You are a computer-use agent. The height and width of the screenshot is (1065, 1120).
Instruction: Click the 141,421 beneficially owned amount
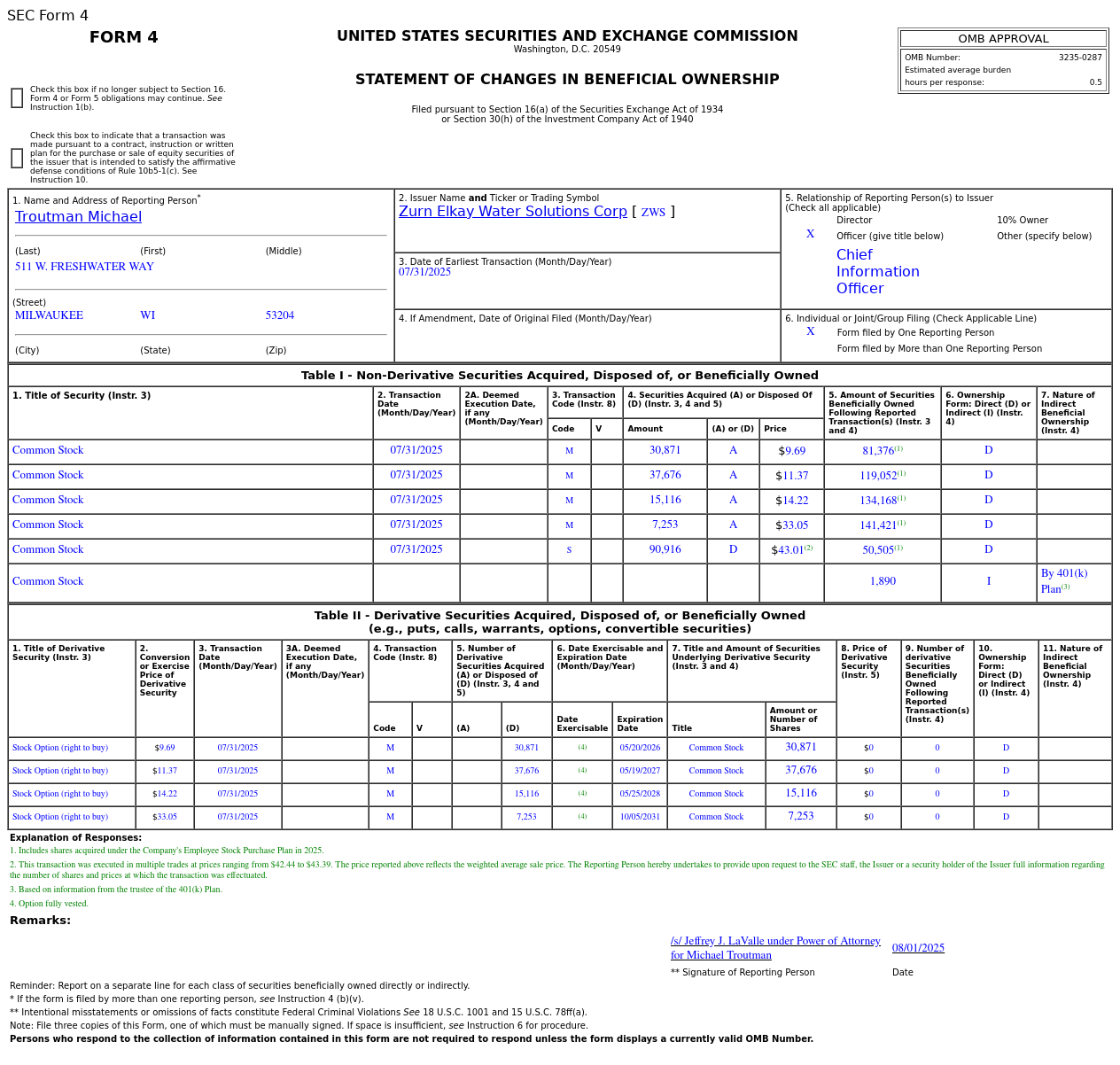click(878, 525)
